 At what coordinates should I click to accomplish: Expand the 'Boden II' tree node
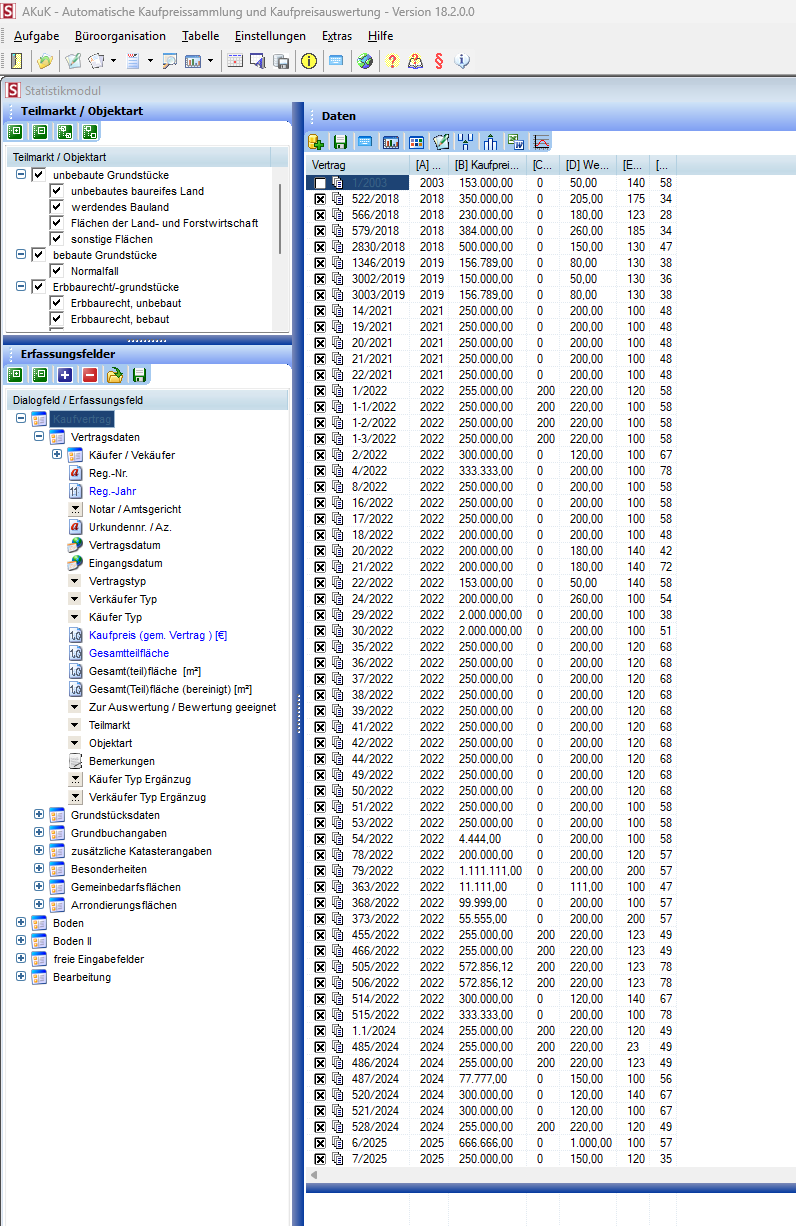pyautogui.click(x=21, y=941)
